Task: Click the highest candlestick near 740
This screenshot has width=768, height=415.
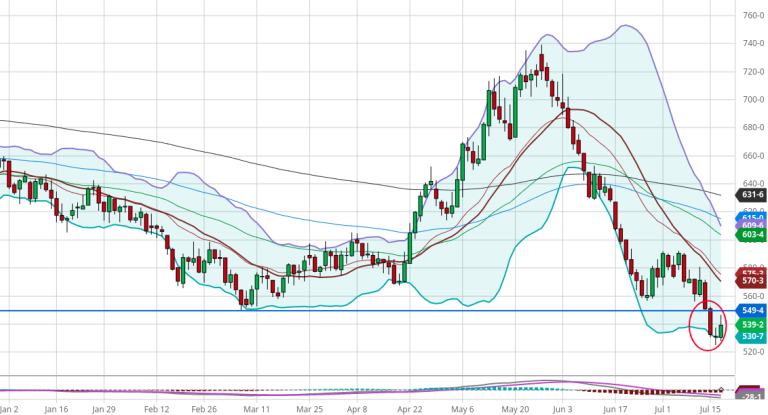Action: (x=541, y=64)
